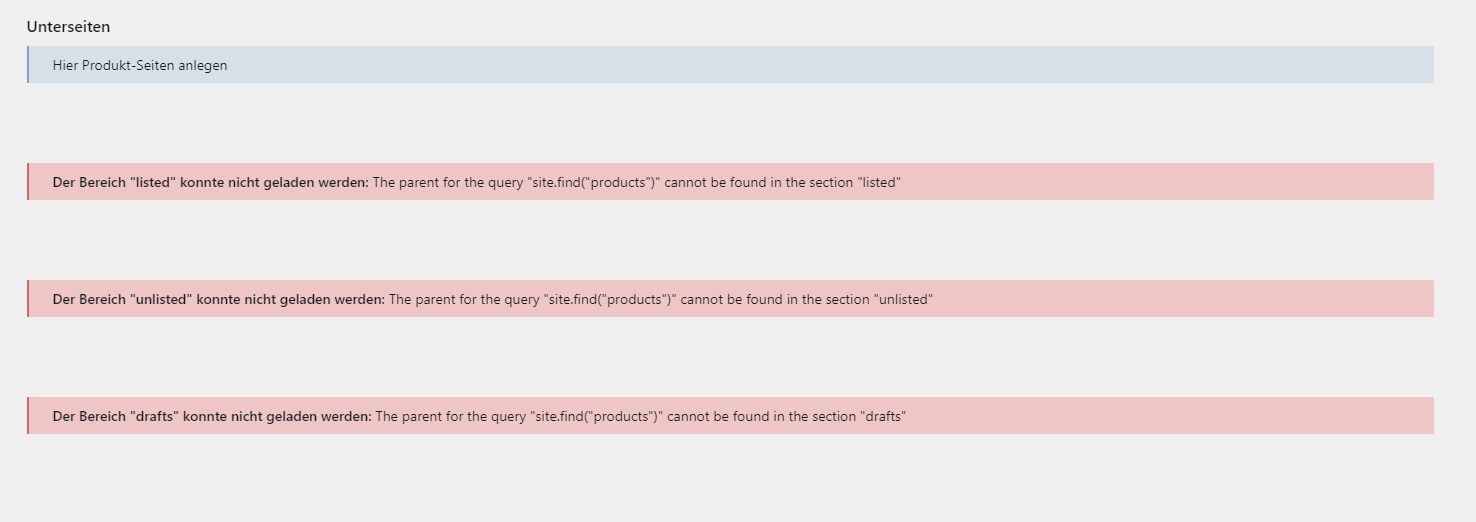Click the first error box's red left border
Viewport: 1476px width, 522px height.
(28, 182)
